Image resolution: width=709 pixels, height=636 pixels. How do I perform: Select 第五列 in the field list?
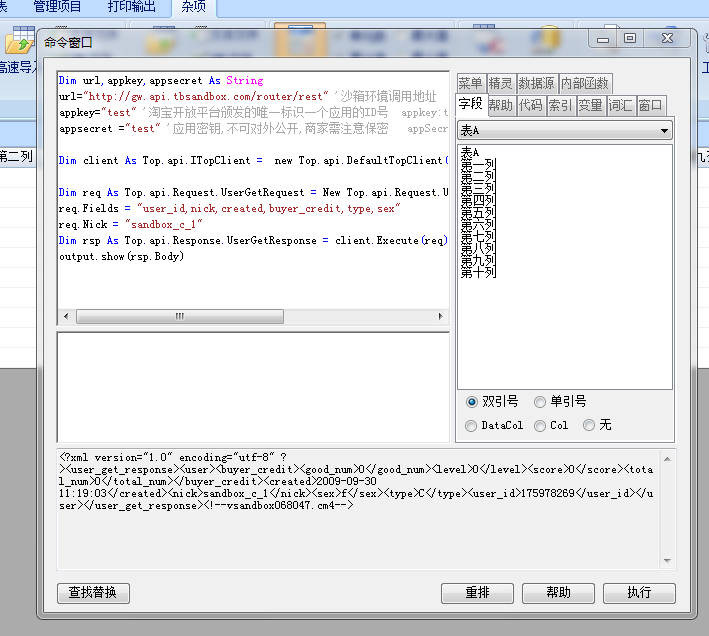coord(478,212)
